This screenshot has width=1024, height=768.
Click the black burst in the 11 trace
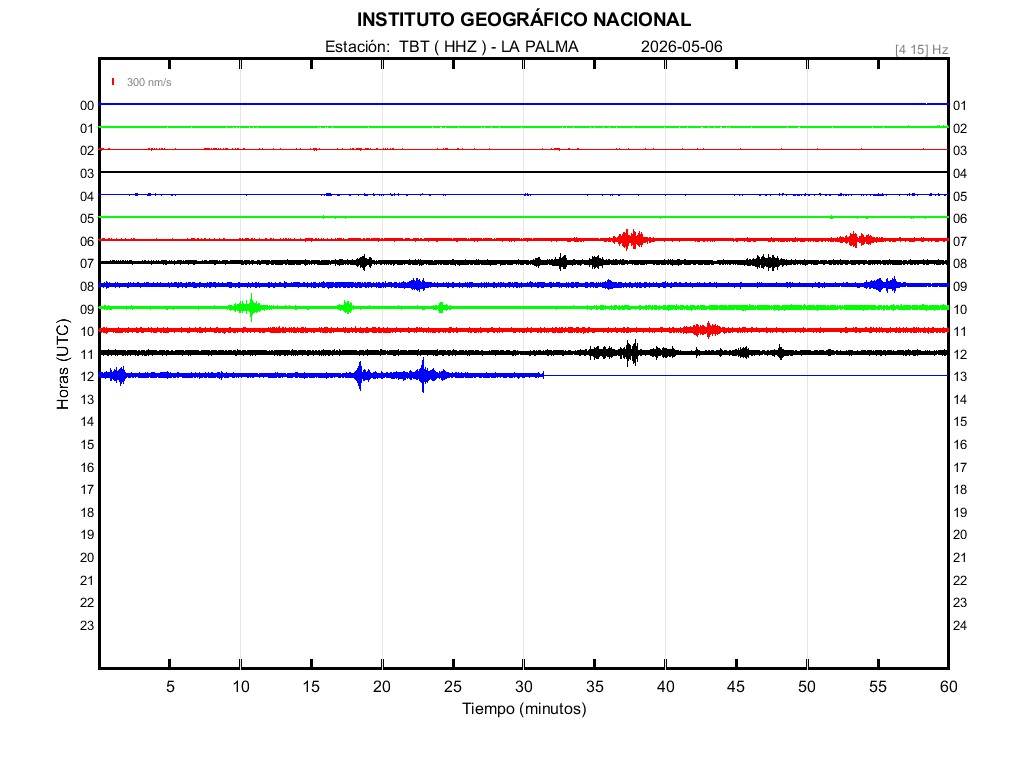pos(631,353)
